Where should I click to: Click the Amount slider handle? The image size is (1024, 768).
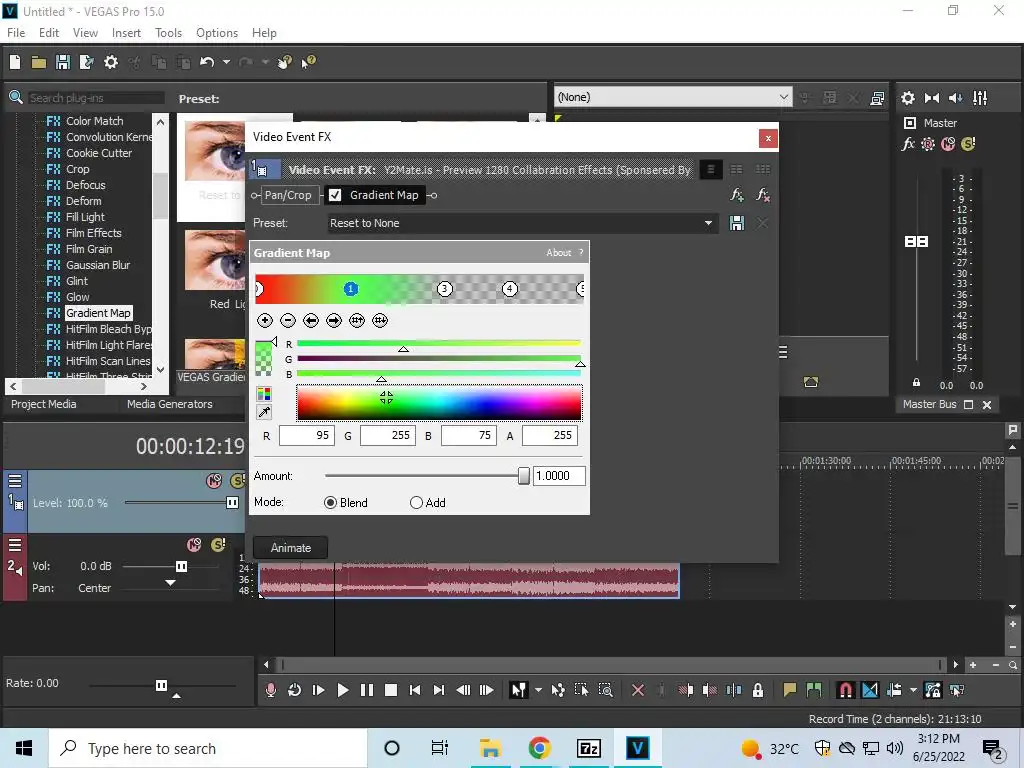pyautogui.click(x=523, y=476)
